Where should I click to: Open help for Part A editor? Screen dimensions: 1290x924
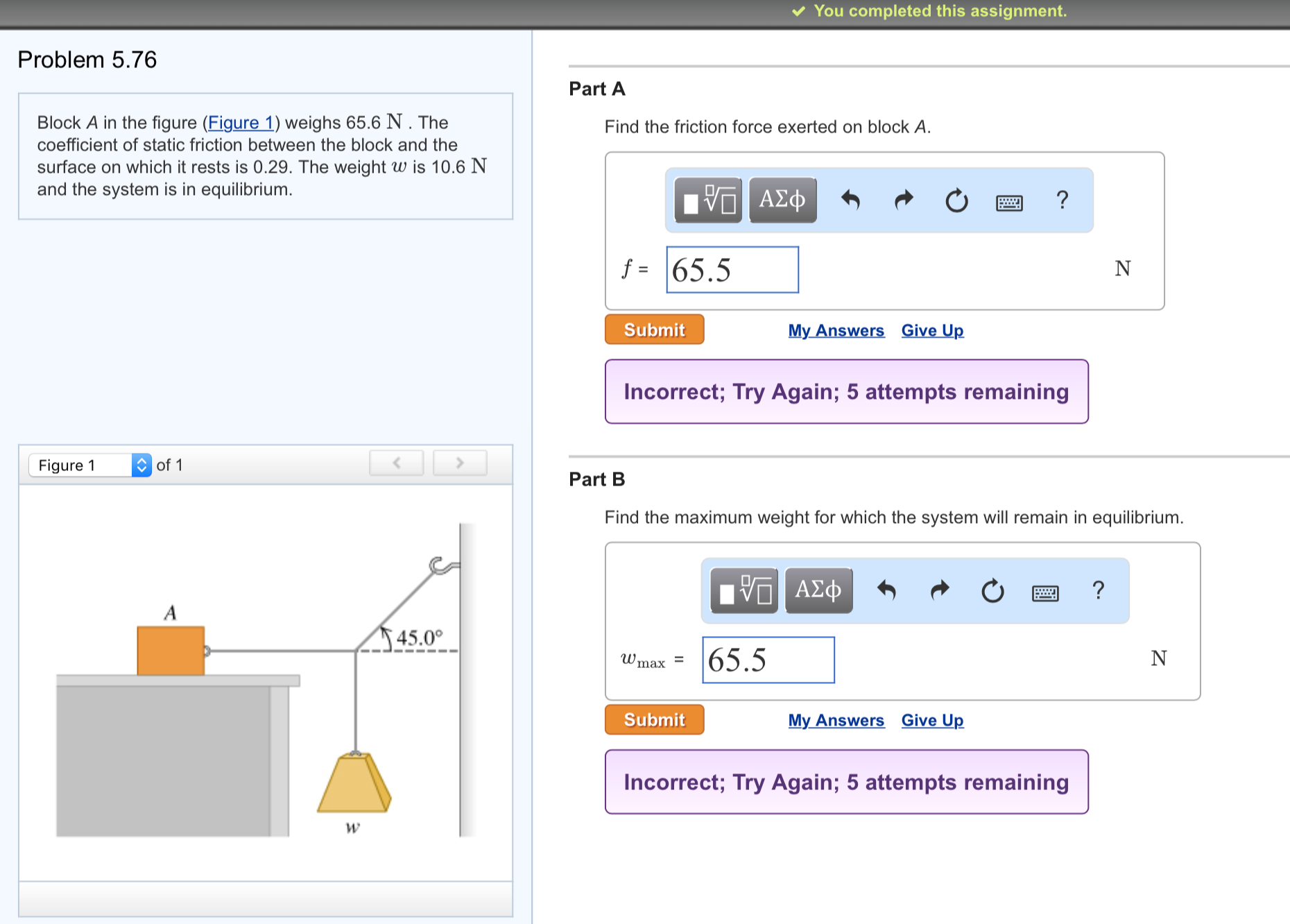click(1062, 200)
